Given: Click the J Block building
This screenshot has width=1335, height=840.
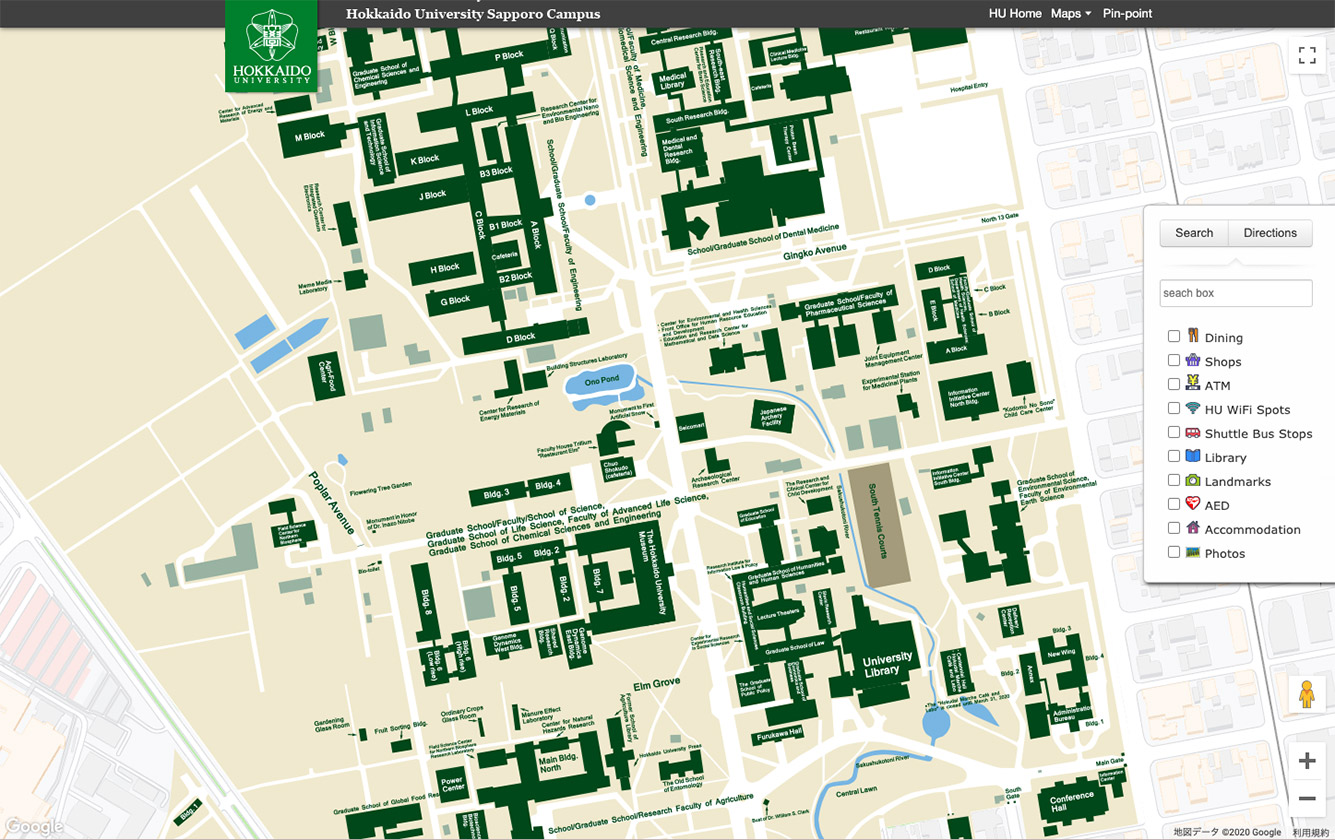Looking at the screenshot, I should [417, 197].
